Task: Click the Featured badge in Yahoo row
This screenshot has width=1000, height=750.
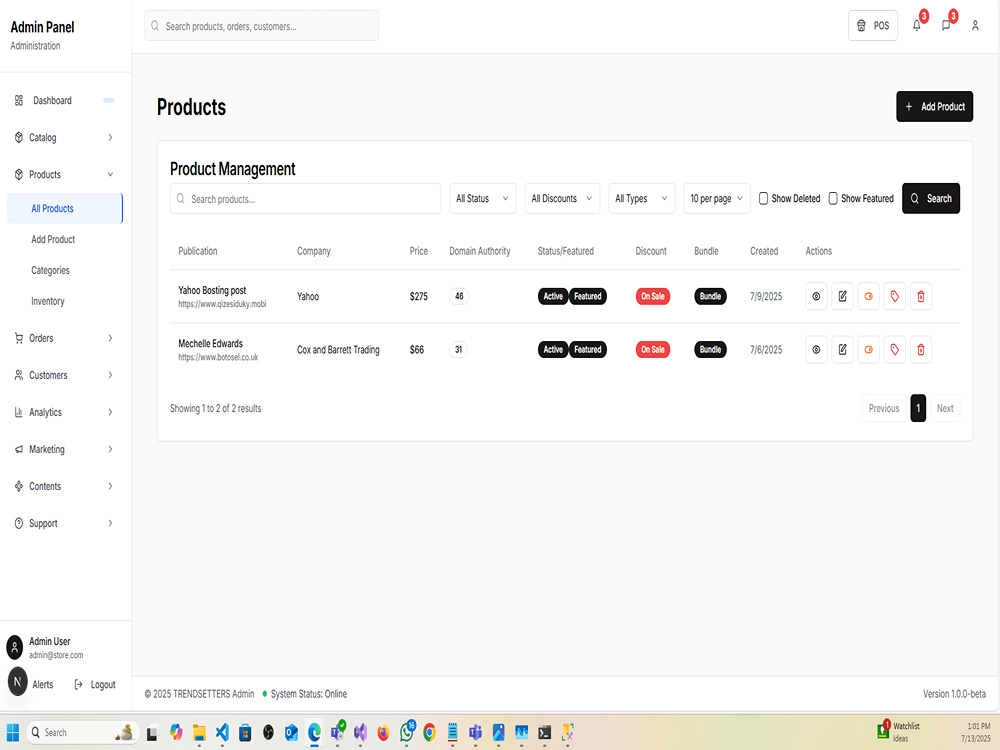Action: click(587, 296)
